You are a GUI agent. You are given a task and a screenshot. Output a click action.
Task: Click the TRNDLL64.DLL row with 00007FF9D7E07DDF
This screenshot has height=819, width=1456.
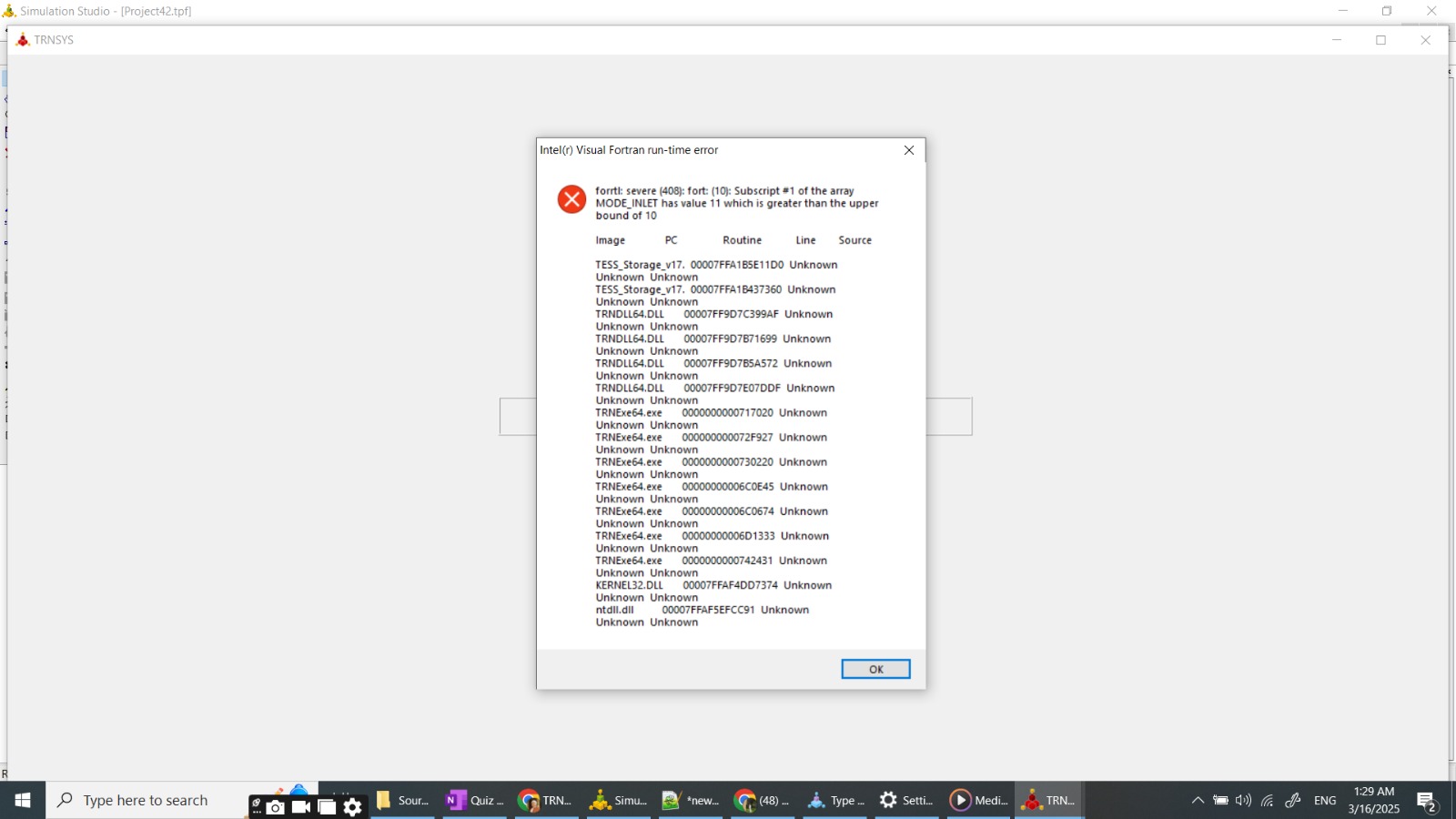coord(715,388)
